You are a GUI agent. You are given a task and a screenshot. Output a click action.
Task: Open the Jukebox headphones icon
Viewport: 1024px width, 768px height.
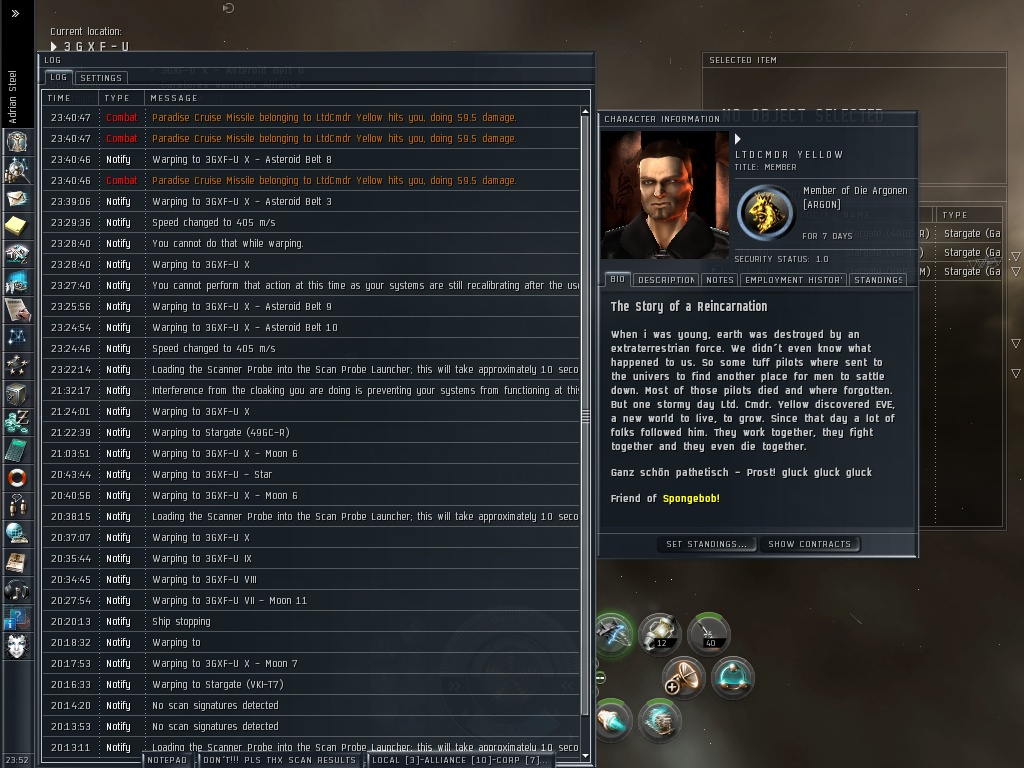tap(17, 590)
